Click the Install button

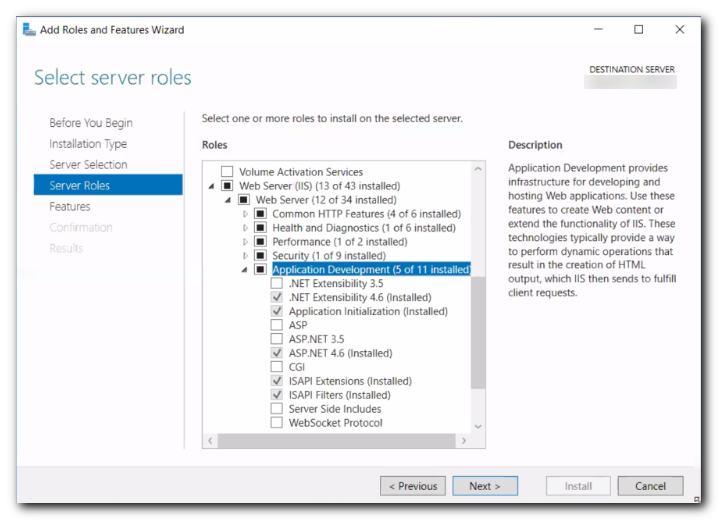578,486
